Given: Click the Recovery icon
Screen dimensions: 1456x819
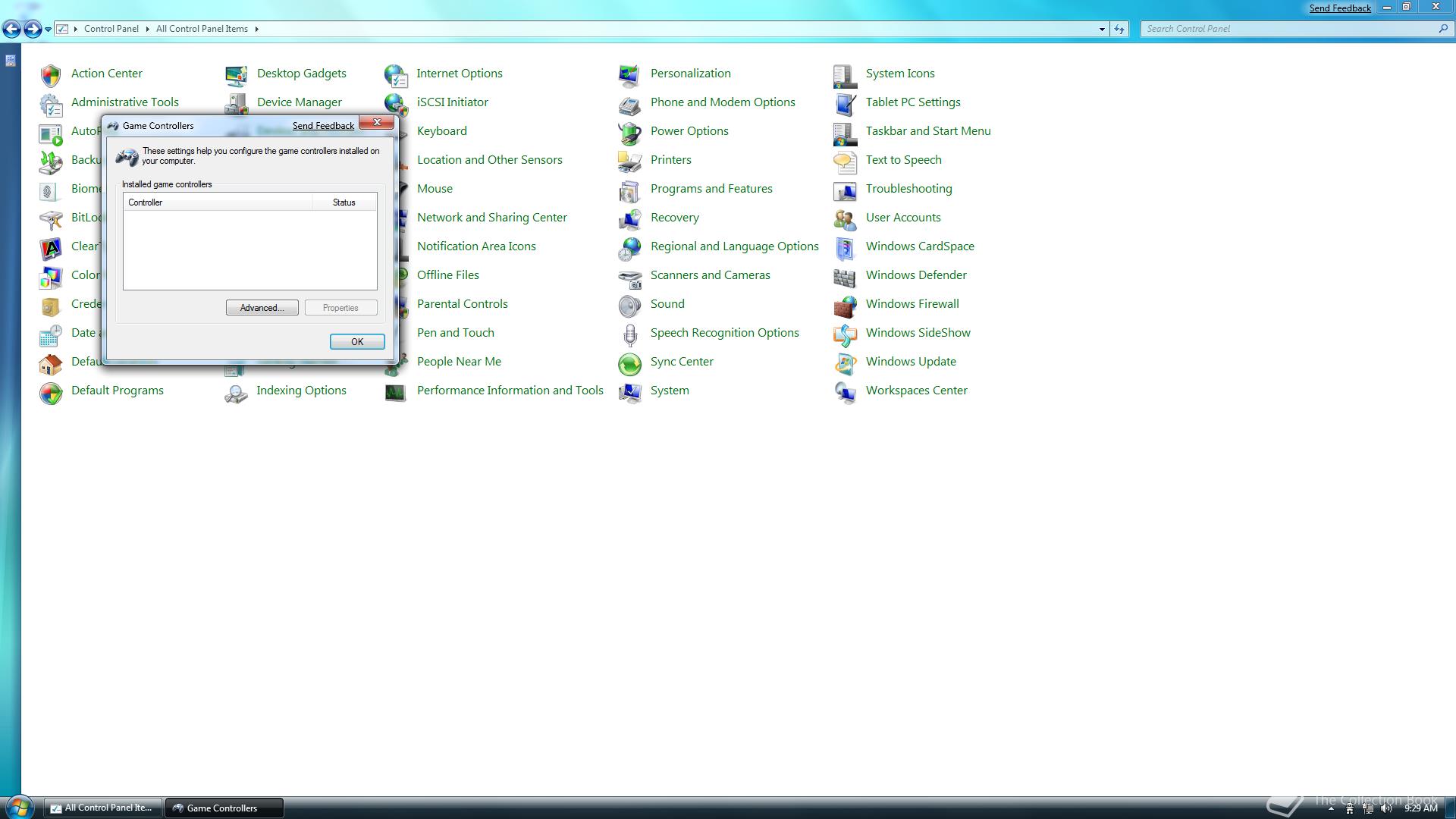Looking at the screenshot, I should coord(629,218).
